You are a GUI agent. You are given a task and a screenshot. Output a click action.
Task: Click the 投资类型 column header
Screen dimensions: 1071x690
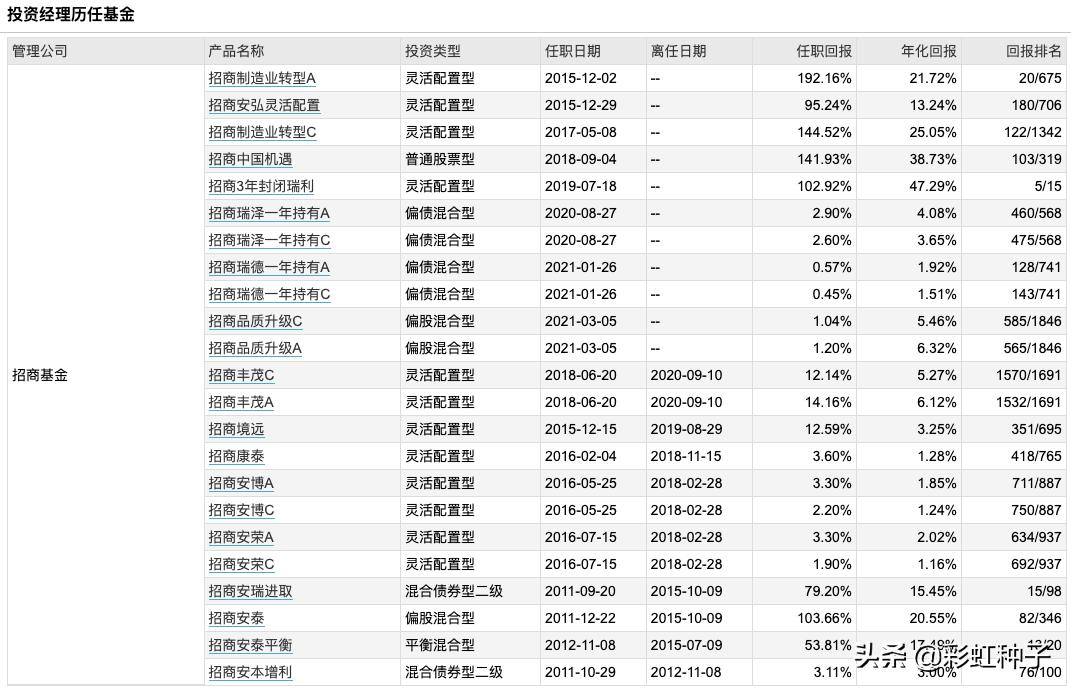[x=433, y=51]
